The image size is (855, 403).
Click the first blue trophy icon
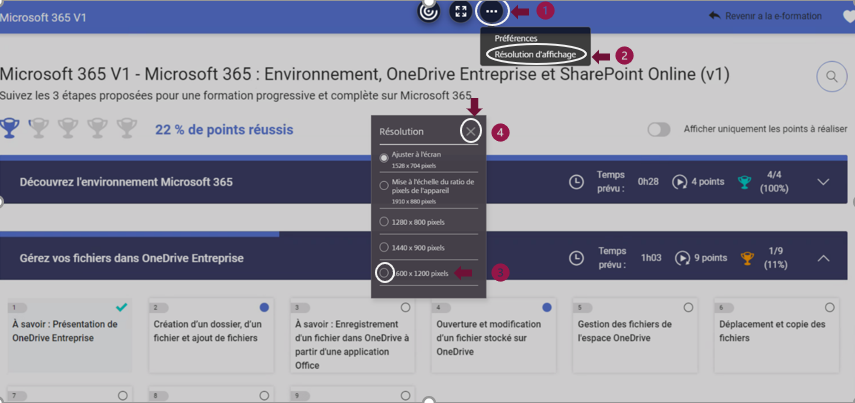point(9,128)
